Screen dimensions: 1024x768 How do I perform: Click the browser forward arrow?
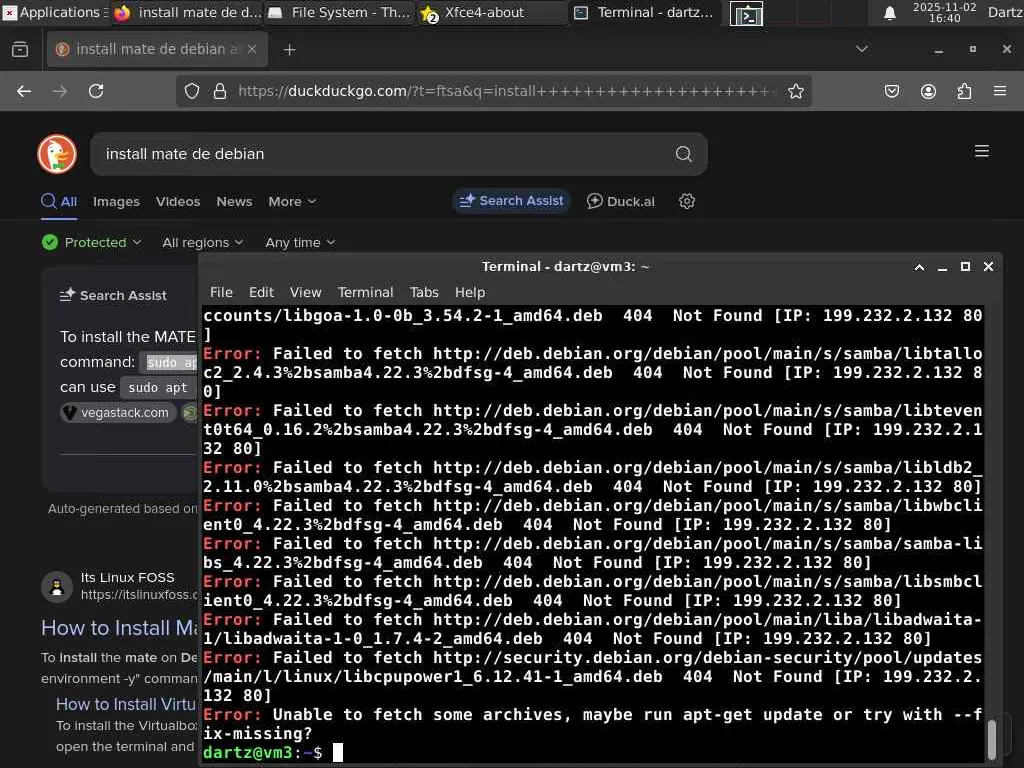[60, 91]
